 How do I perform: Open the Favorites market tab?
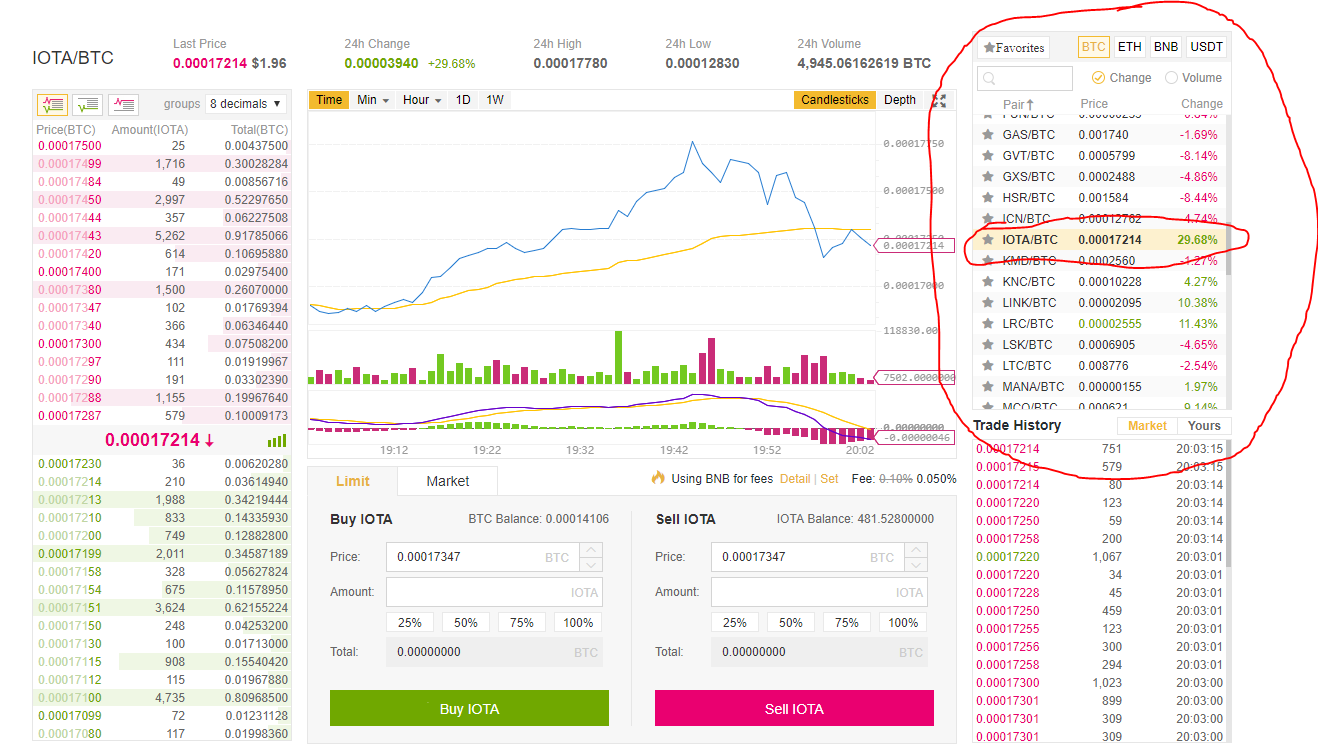(x=1013, y=48)
